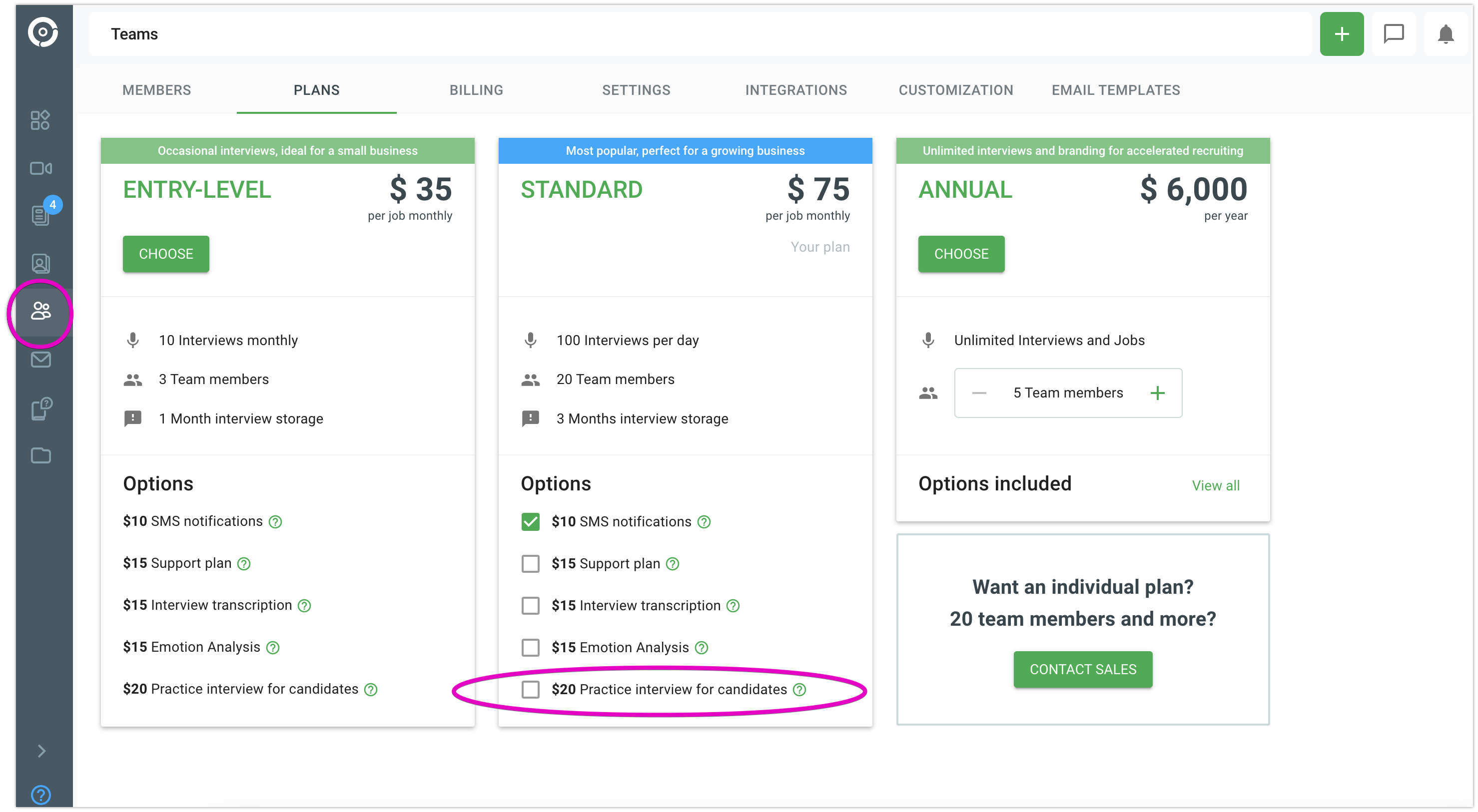Open the mail envelope sidebar icon
The image size is (1478, 812).
coord(40,360)
